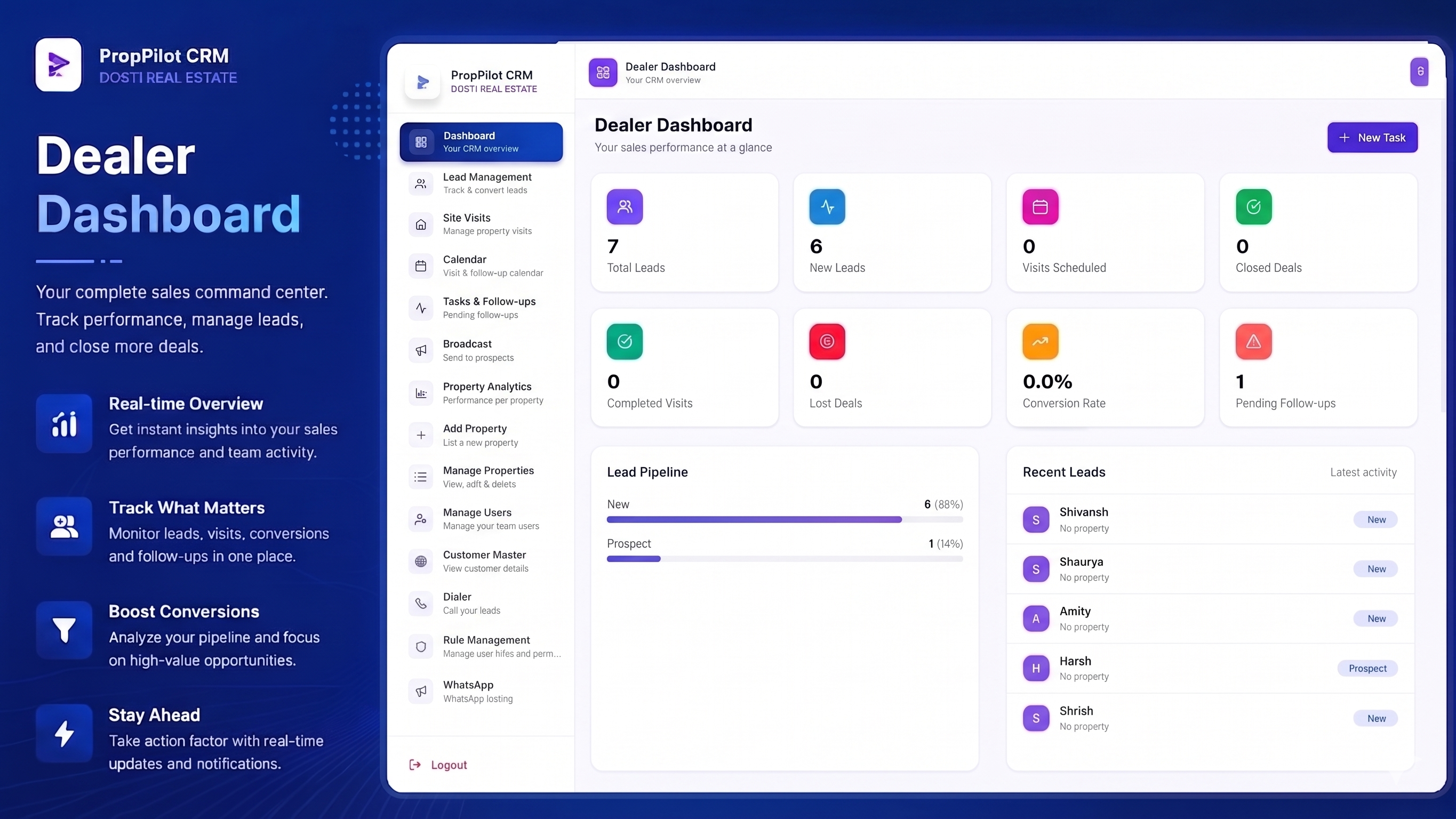Screen dimensions: 1456x819
Task: Select the Dashboard menu item
Action: tap(481, 142)
